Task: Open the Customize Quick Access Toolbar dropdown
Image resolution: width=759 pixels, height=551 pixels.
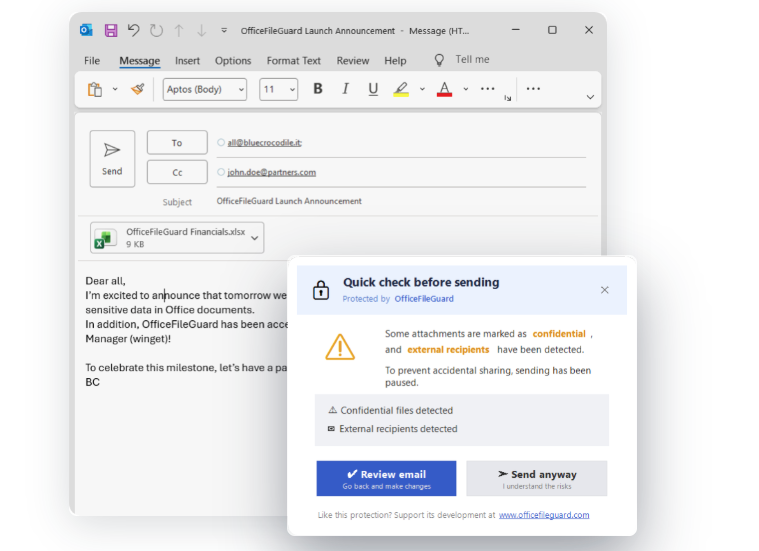Action: point(224,31)
